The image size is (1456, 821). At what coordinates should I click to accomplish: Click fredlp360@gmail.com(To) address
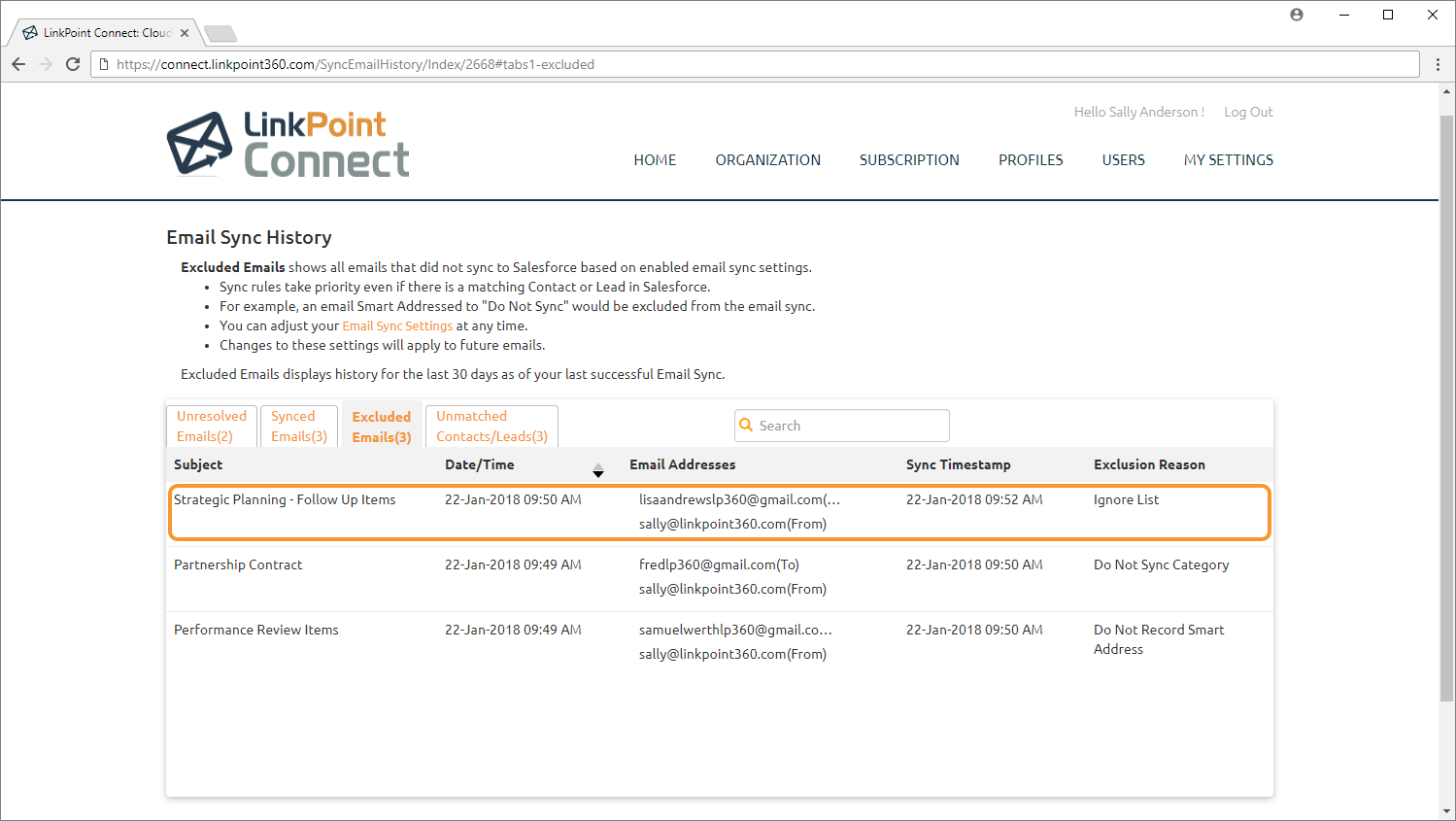[x=719, y=564]
